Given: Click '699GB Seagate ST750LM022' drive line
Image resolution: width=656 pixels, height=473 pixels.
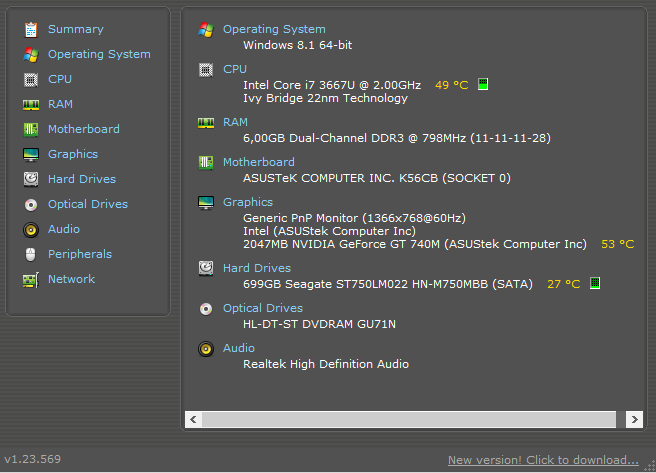Looking at the screenshot, I should pos(388,284).
